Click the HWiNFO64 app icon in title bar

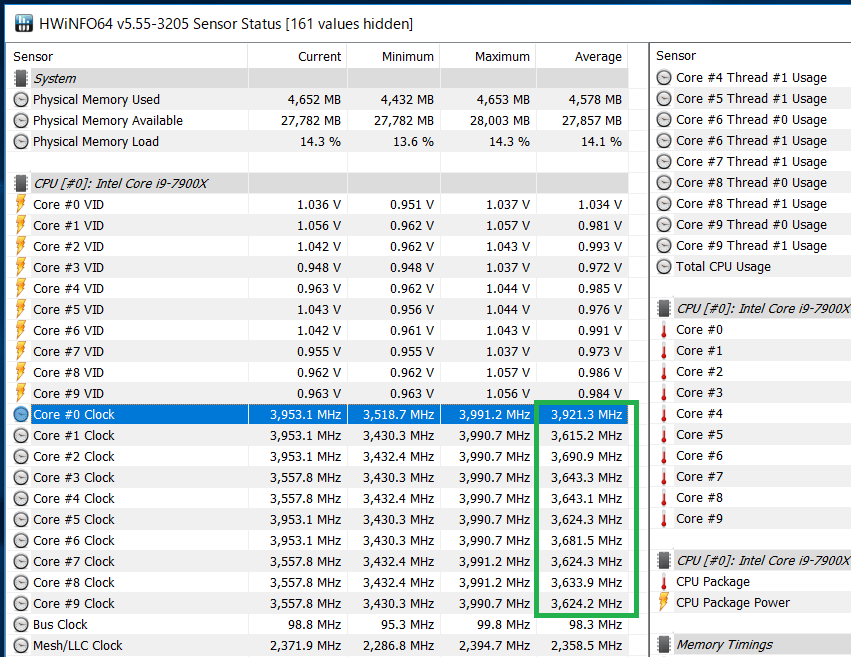[x=23, y=23]
